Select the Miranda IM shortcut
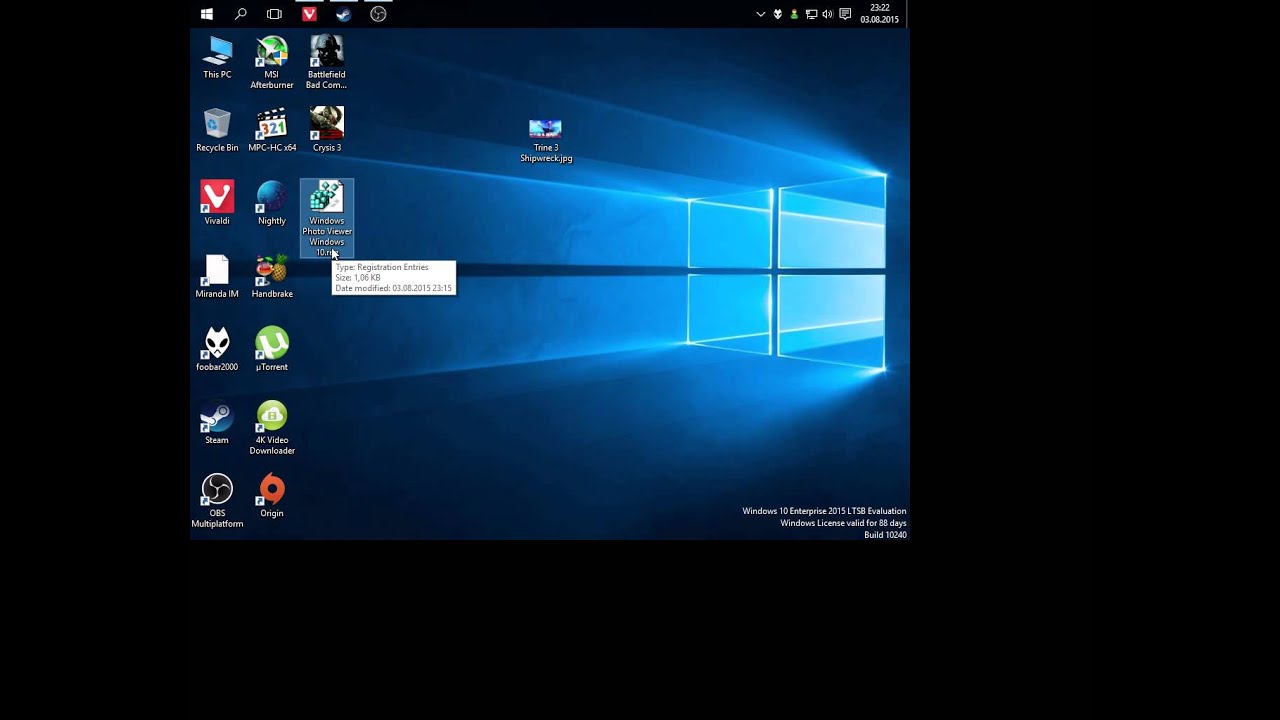This screenshot has width=1280, height=720. click(217, 277)
